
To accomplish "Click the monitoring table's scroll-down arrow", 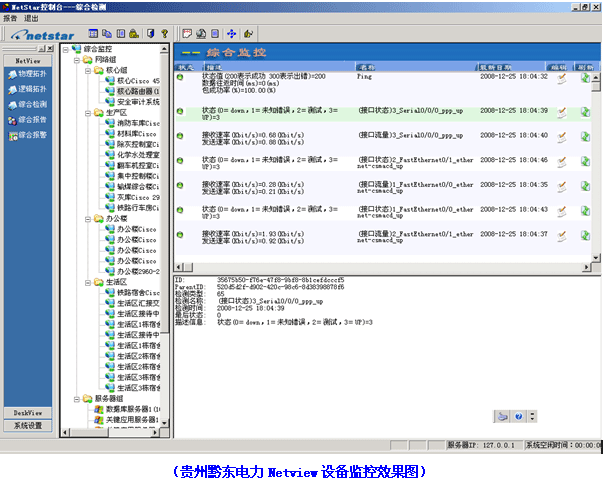I will click(x=598, y=257).
